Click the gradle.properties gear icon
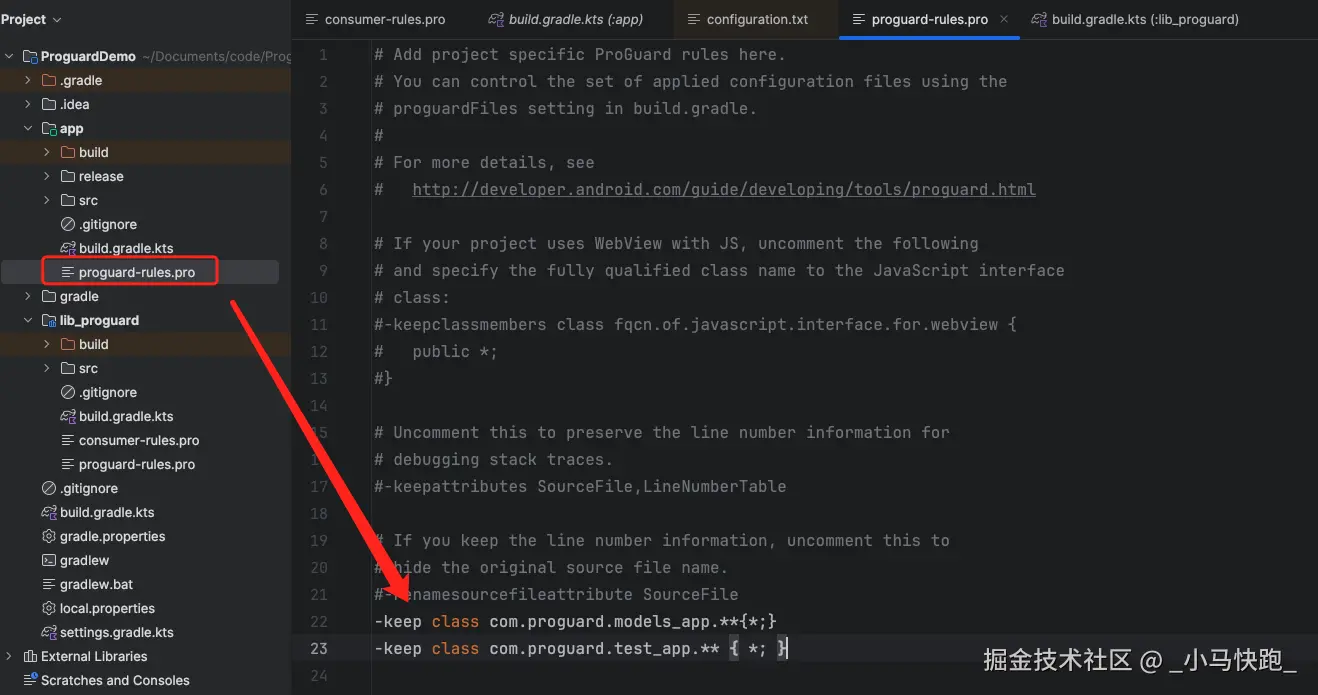 point(49,537)
